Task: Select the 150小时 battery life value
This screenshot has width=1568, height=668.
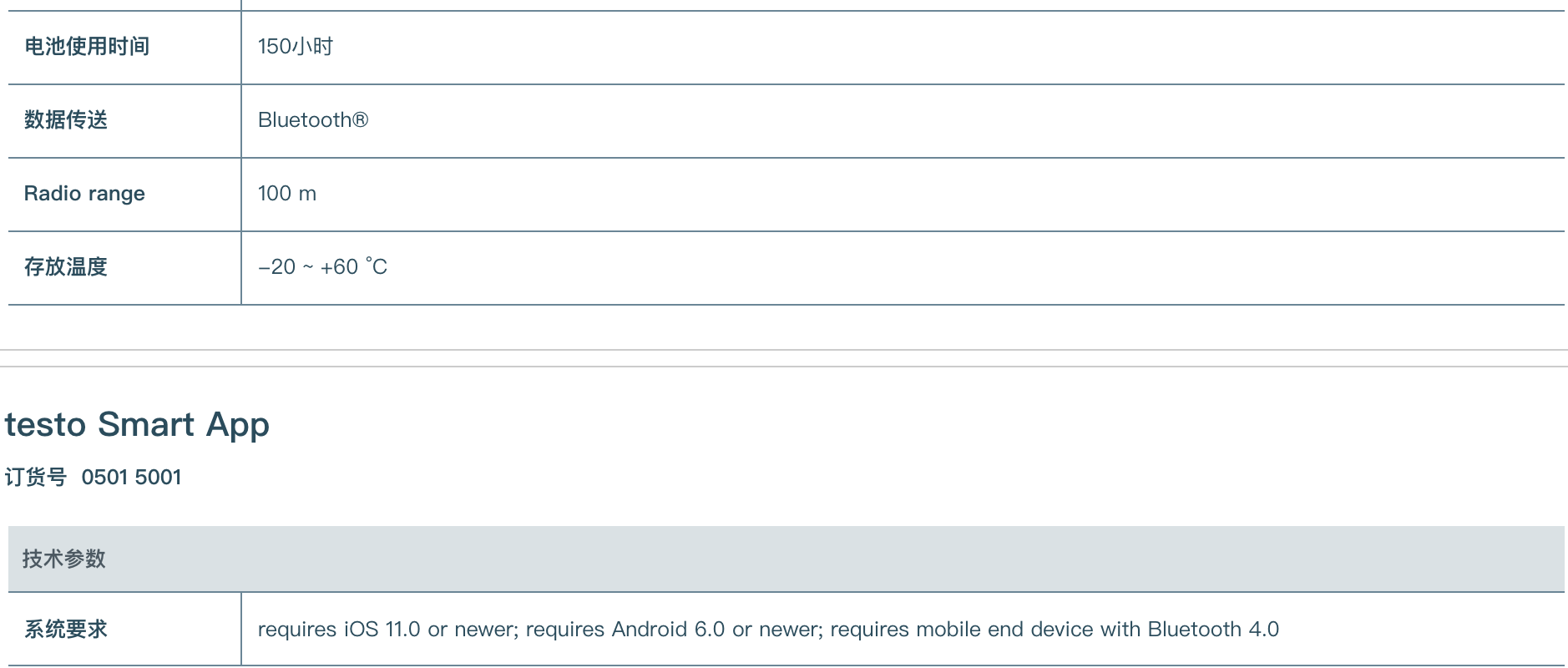Action: pyautogui.click(x=295, y=47)
